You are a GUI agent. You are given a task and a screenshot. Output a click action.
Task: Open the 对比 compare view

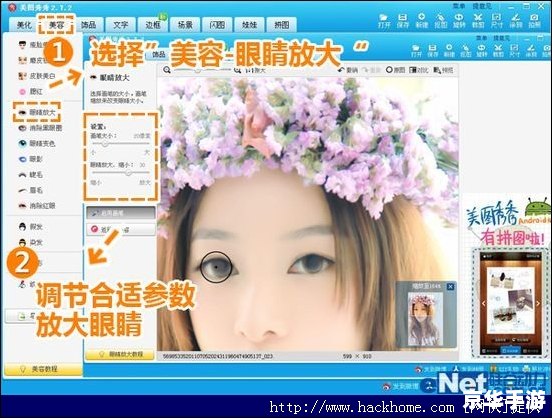(419, 70)
